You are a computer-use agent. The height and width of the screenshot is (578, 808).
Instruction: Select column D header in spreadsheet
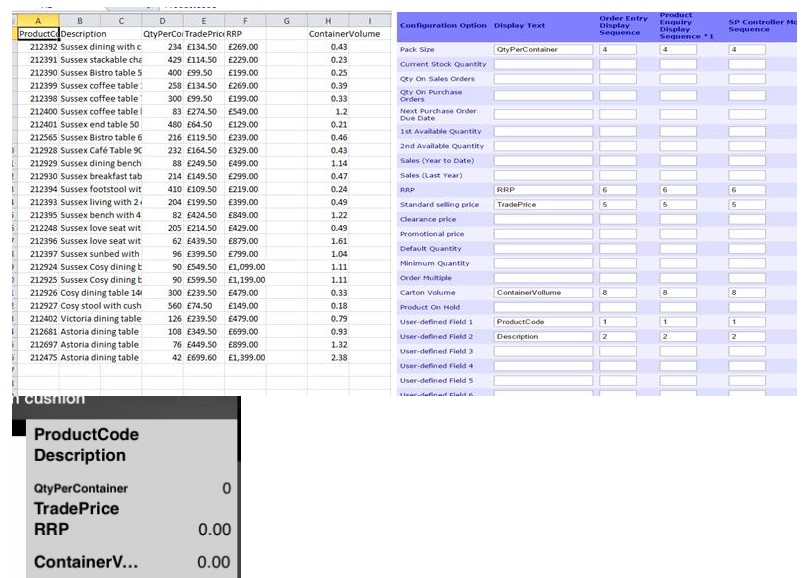point(162,21)
